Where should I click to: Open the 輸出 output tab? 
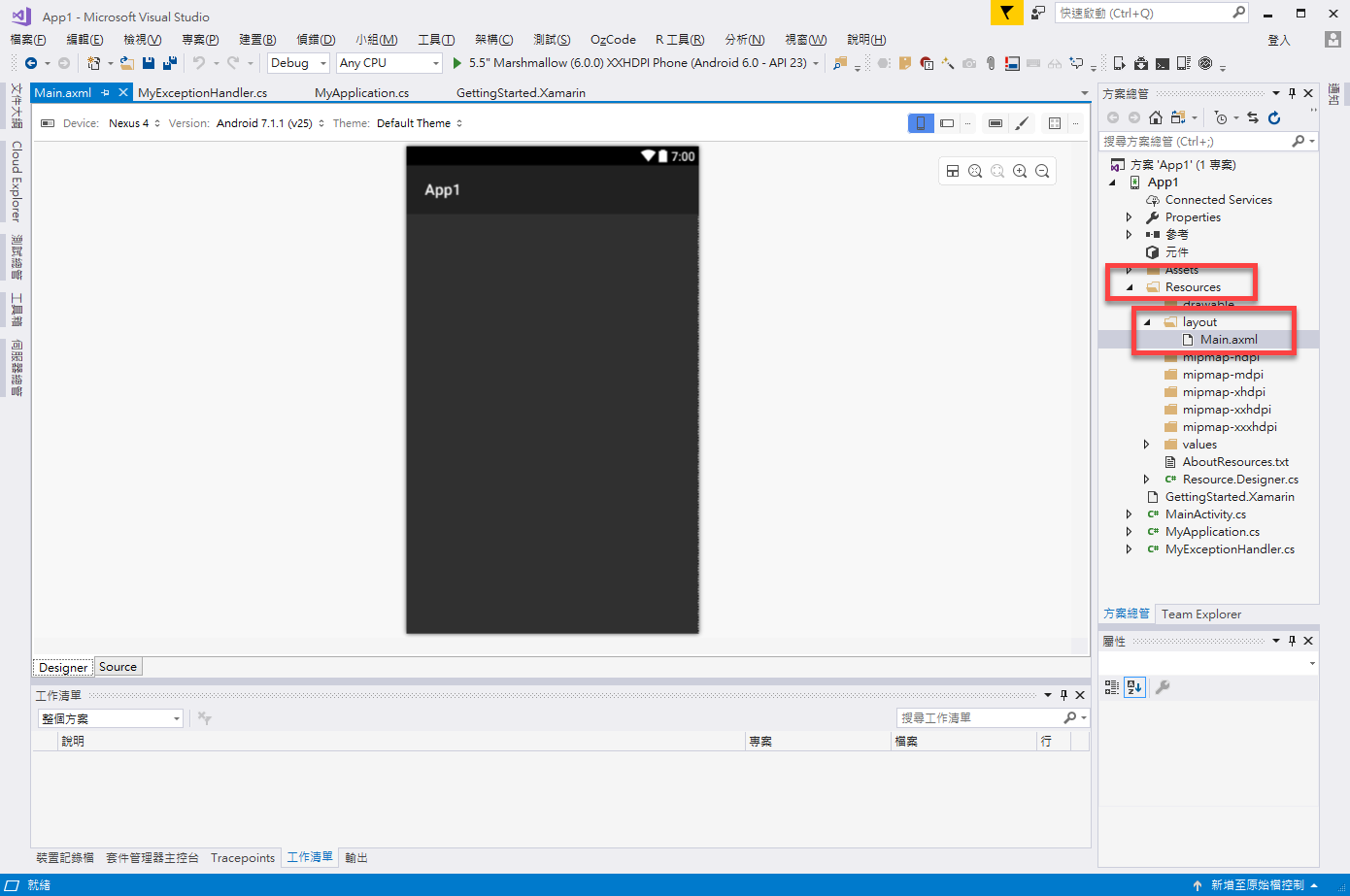[356, 858]
